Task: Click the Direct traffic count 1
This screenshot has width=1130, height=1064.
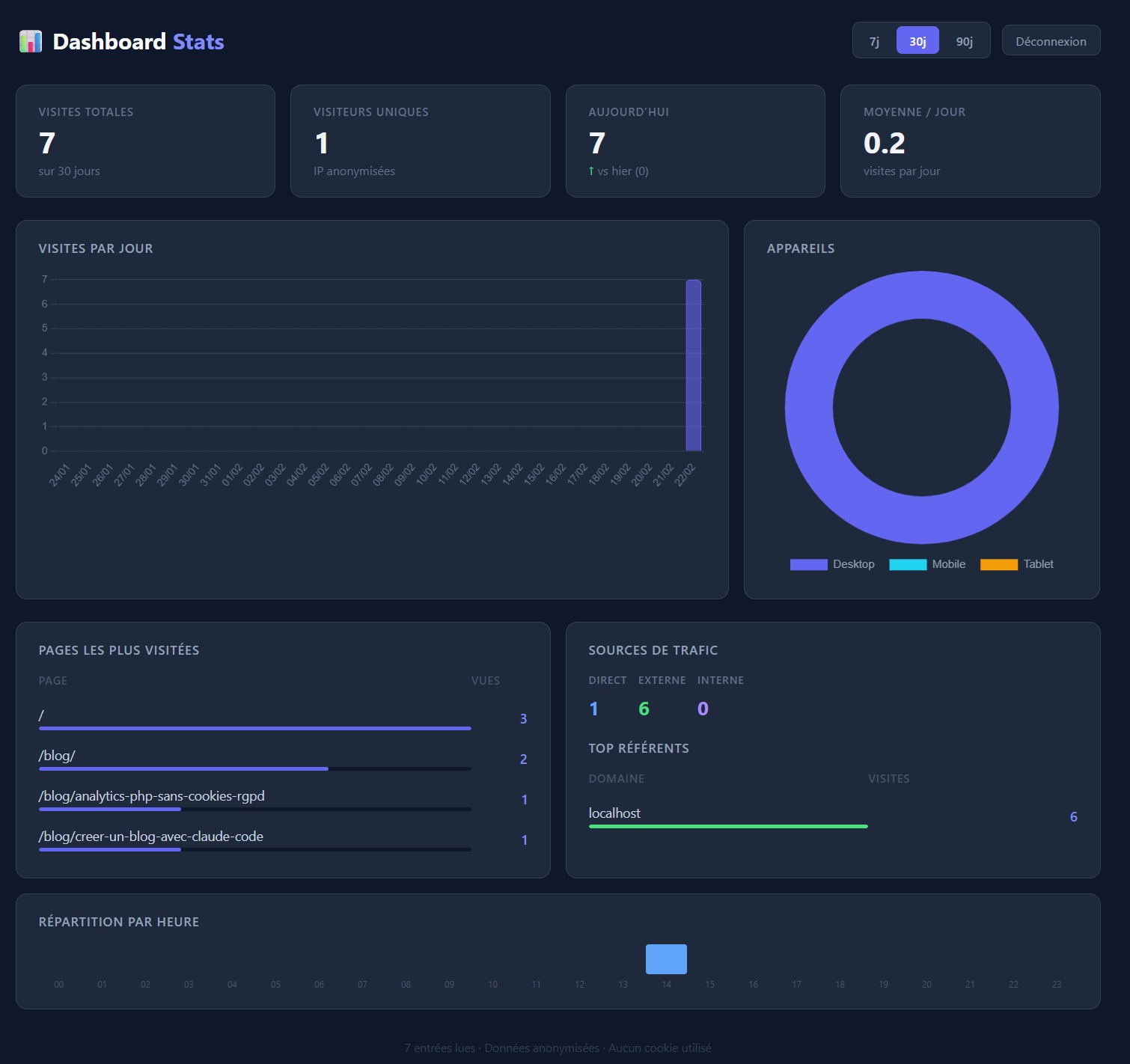Action: pos(593,709)
